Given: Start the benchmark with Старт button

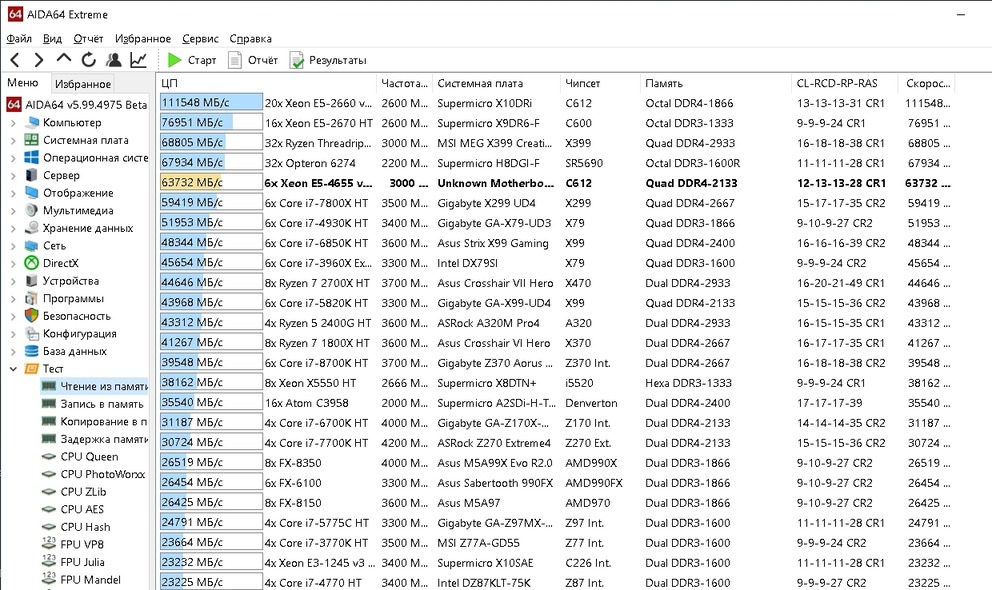Looking at the screenshot, I should 192,60.
